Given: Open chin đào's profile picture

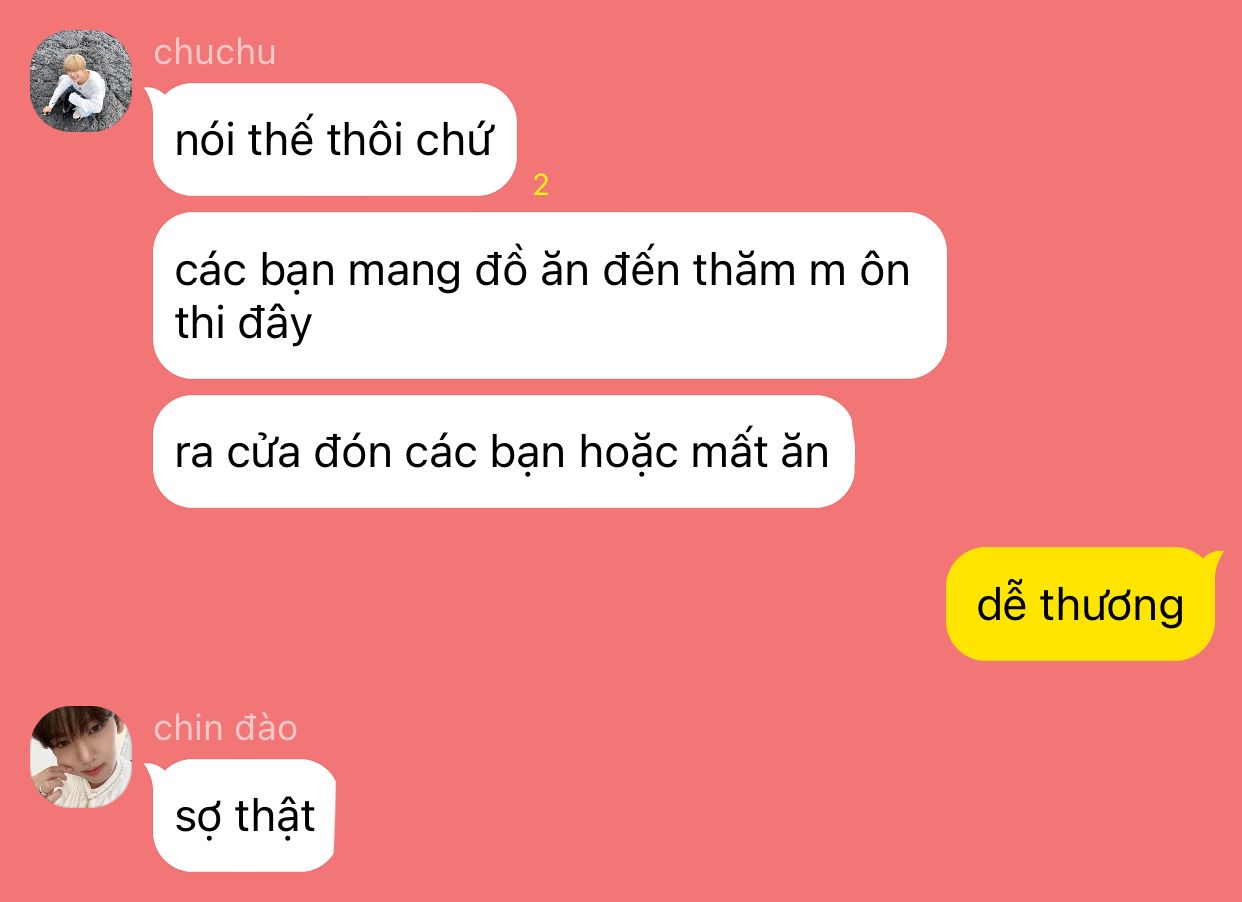Looking at the screenshot, I should click(x=81, y=757).
